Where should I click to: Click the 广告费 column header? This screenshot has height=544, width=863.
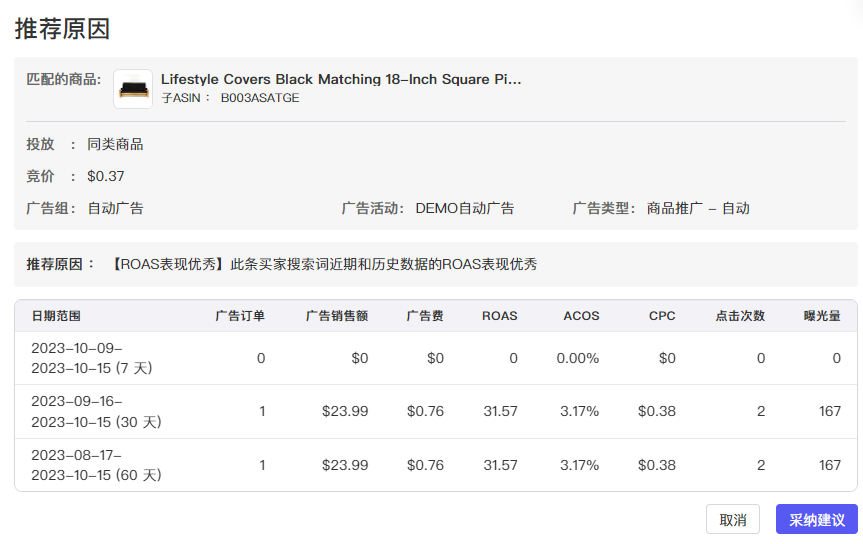[x=425, y=316]
